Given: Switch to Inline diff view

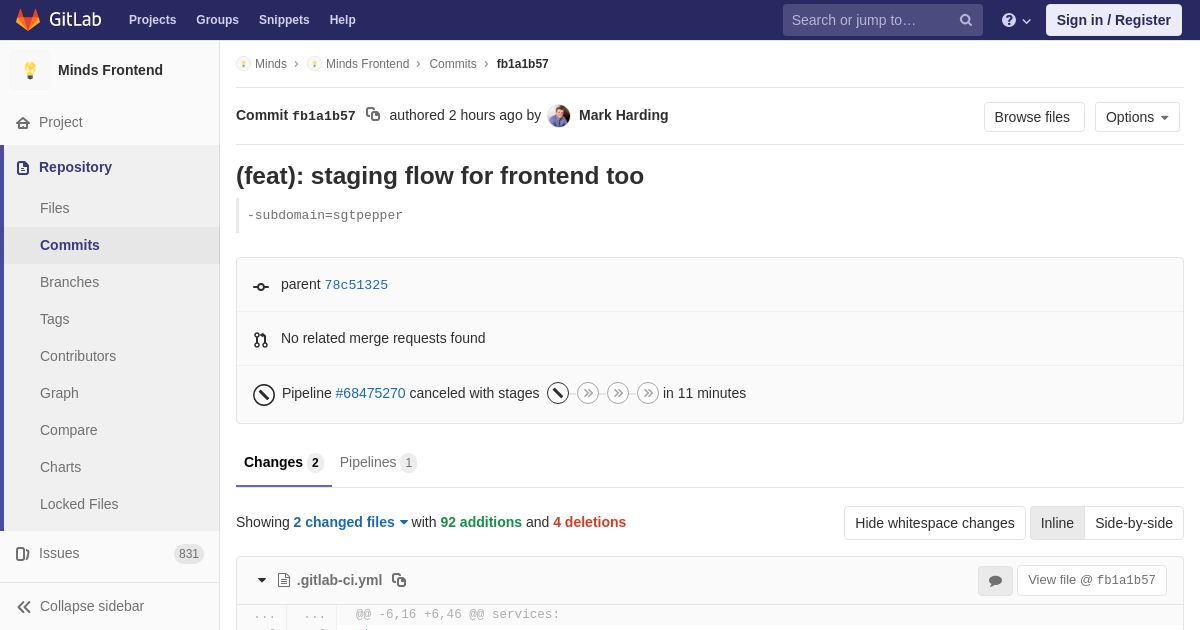Looking at the screenshot, I should click(1057, 523).
